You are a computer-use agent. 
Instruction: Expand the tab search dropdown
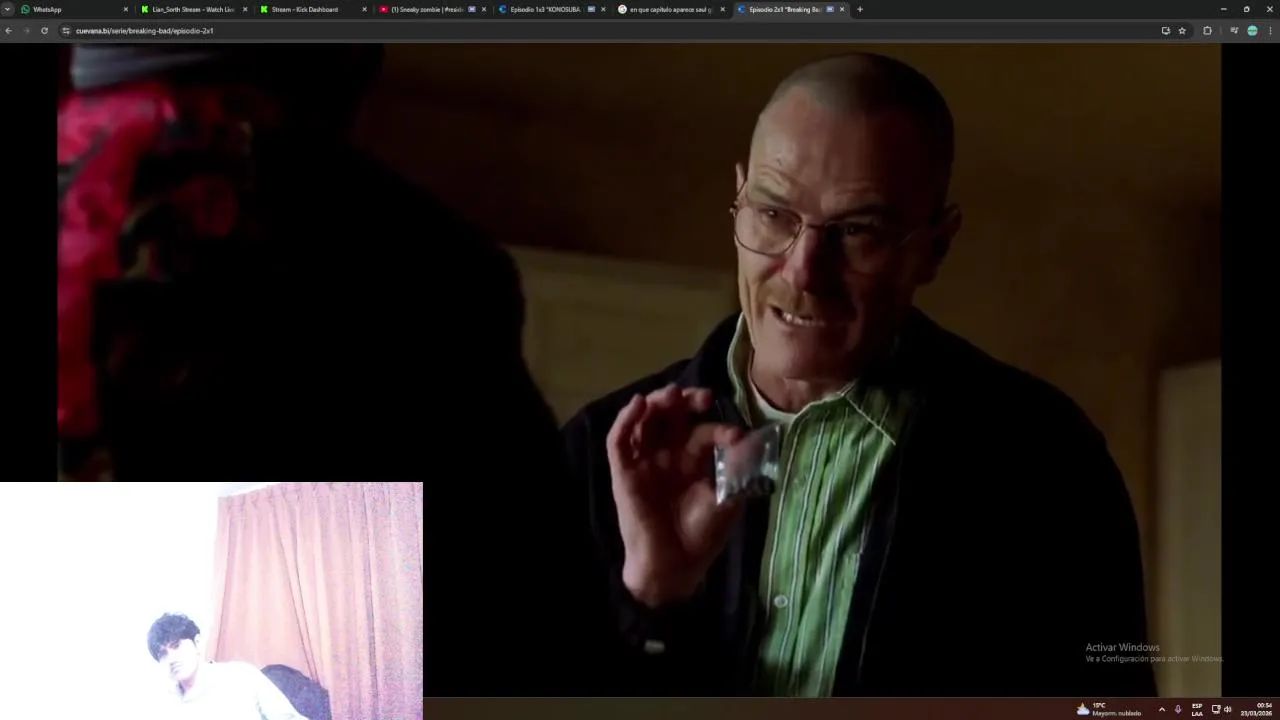(7, 9)
